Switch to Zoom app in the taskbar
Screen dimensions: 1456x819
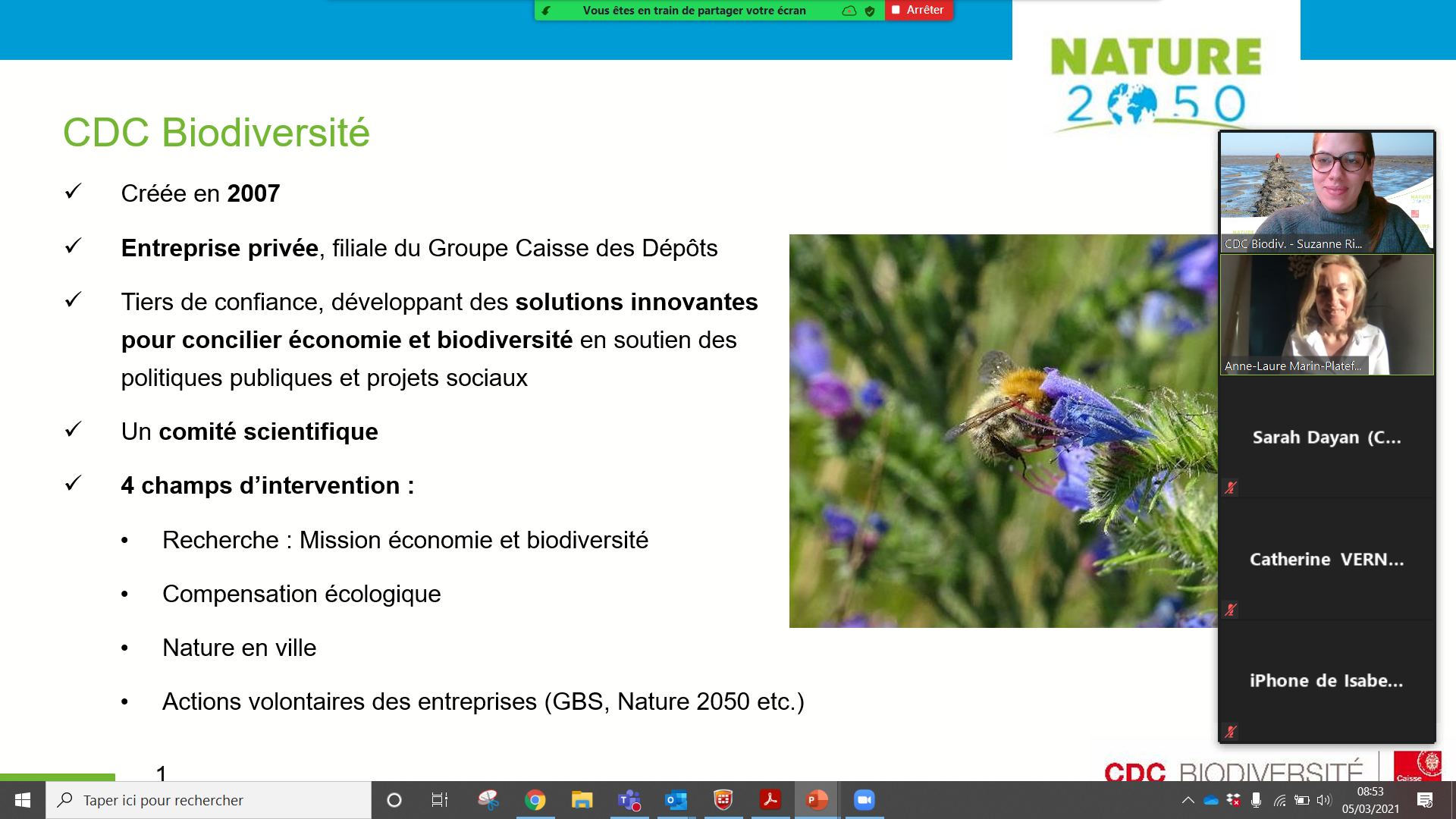tap(864, 800)
